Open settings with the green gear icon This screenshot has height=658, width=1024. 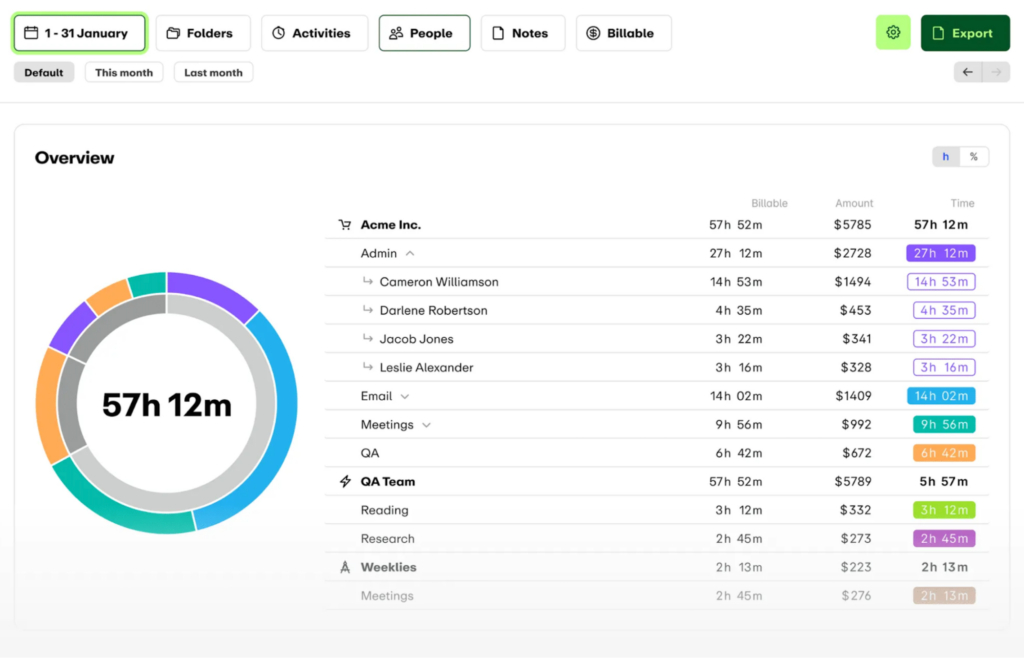click(893, 33)
